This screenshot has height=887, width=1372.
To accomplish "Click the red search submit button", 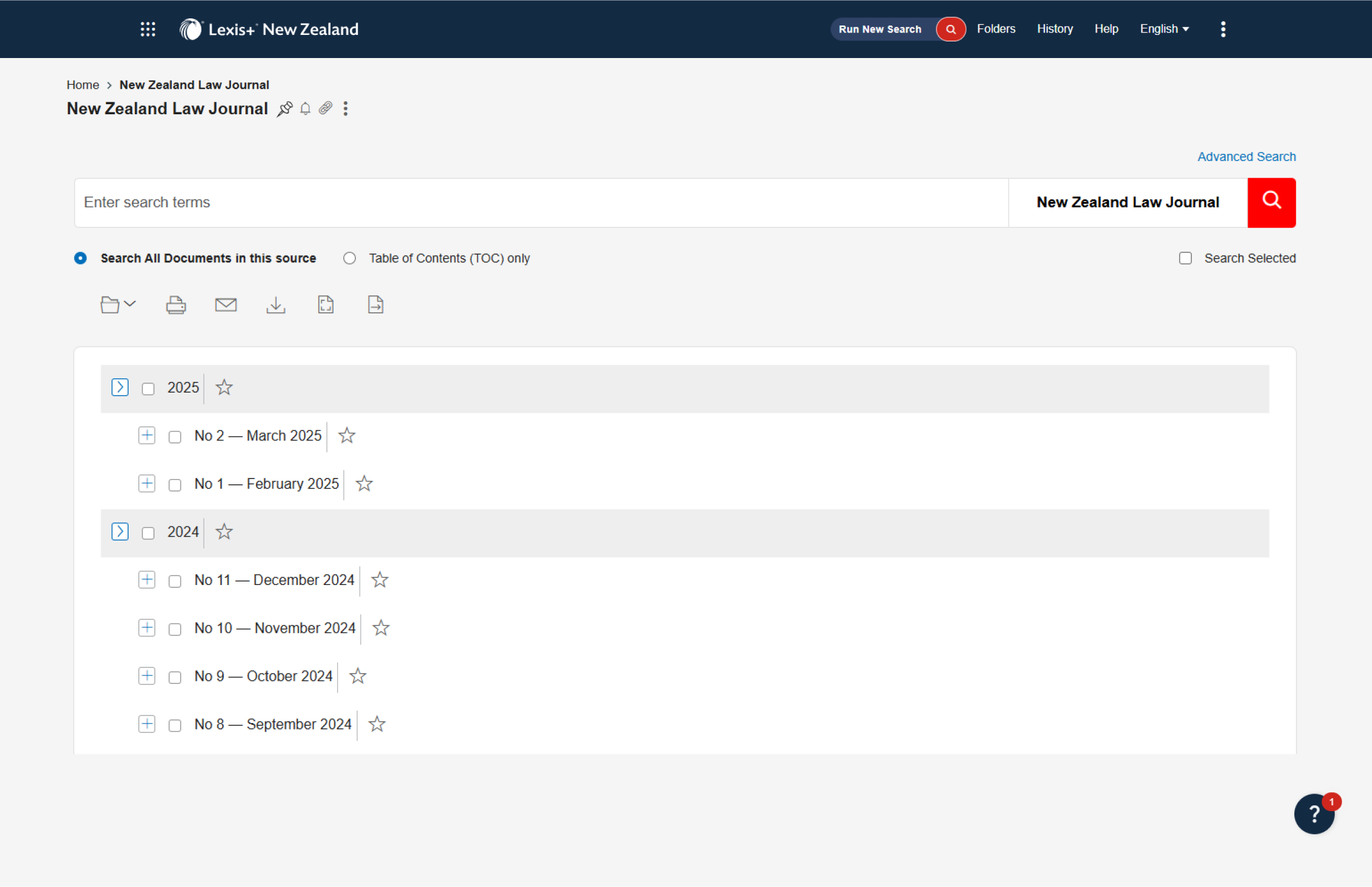I will pos(1271,203).
